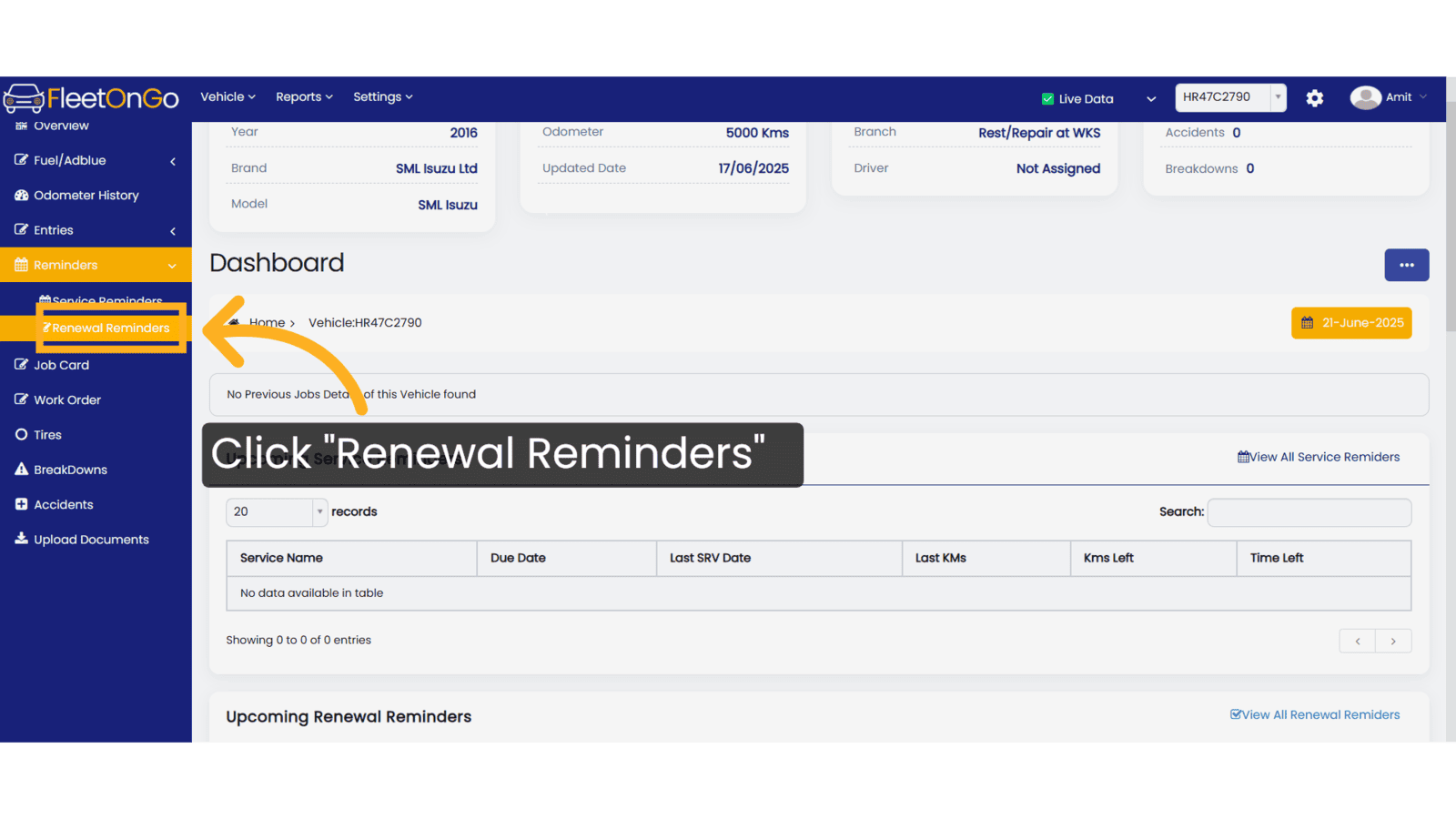Click the BreakDowns warning triangle icon
This screenshot has width=1456, height=819.
[21, 470]
